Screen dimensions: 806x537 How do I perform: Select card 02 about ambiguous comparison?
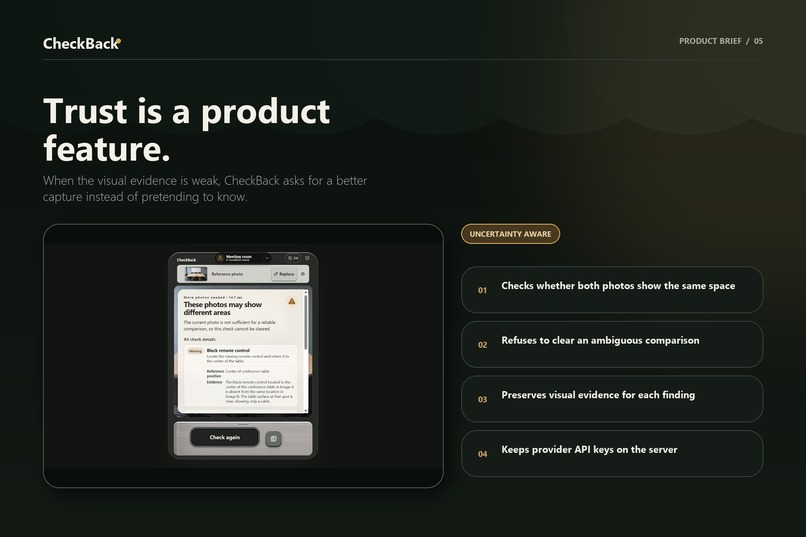(x=612, y=344)
